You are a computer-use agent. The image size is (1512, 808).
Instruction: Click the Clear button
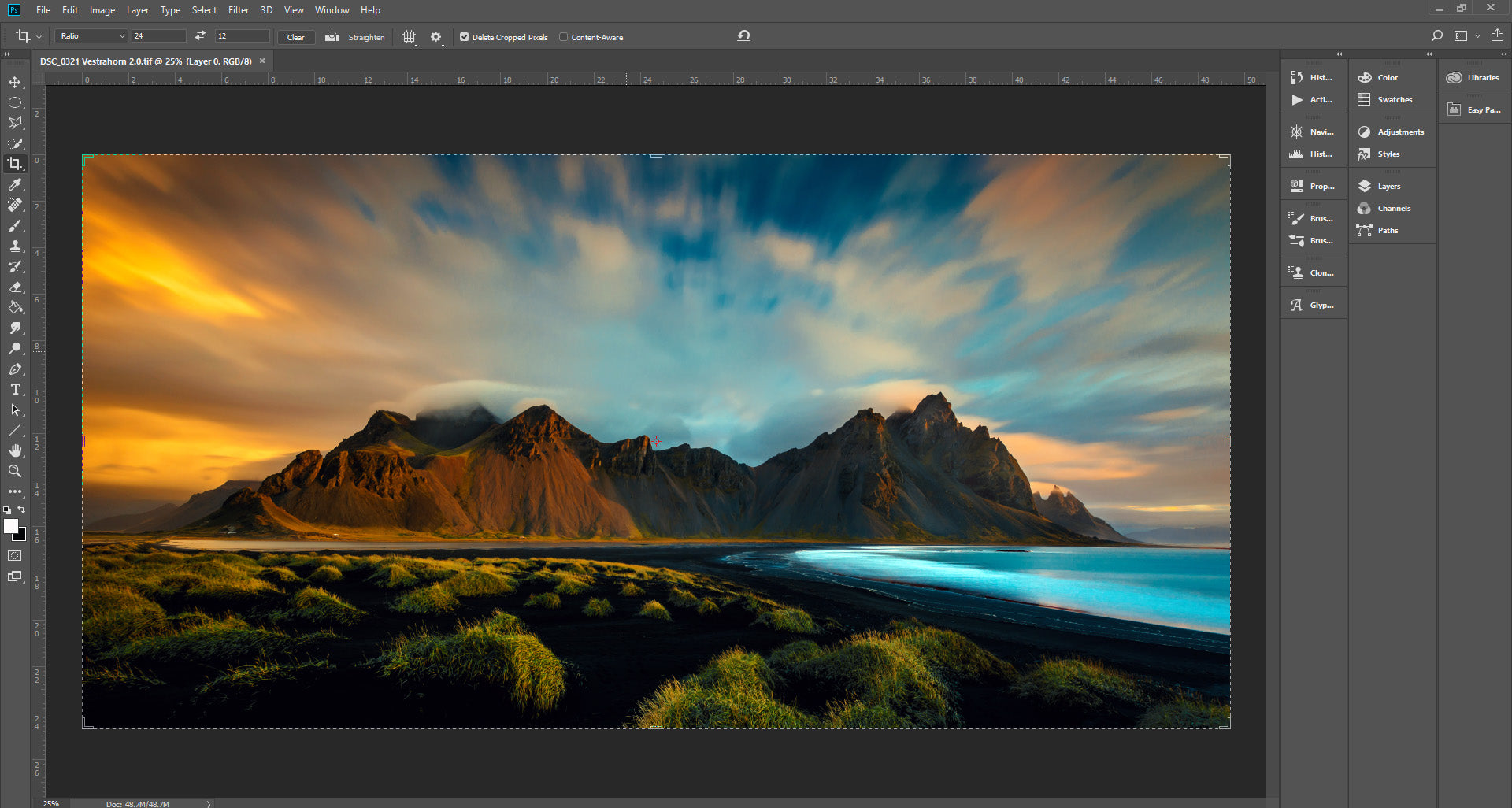coord(296,37)
